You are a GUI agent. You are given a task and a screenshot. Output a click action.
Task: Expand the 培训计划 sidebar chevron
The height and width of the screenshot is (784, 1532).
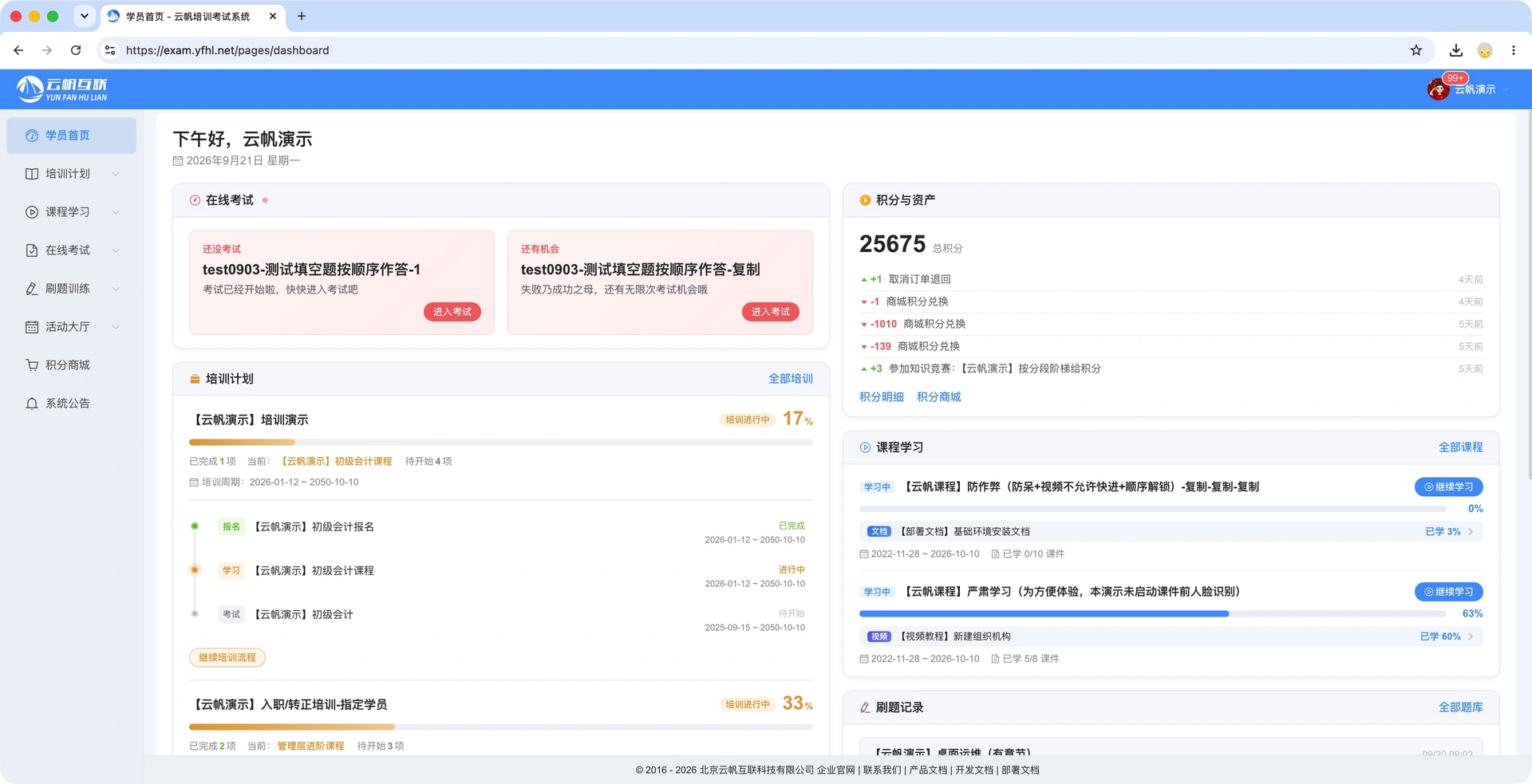pyautogui.click(x=116, y=174)
